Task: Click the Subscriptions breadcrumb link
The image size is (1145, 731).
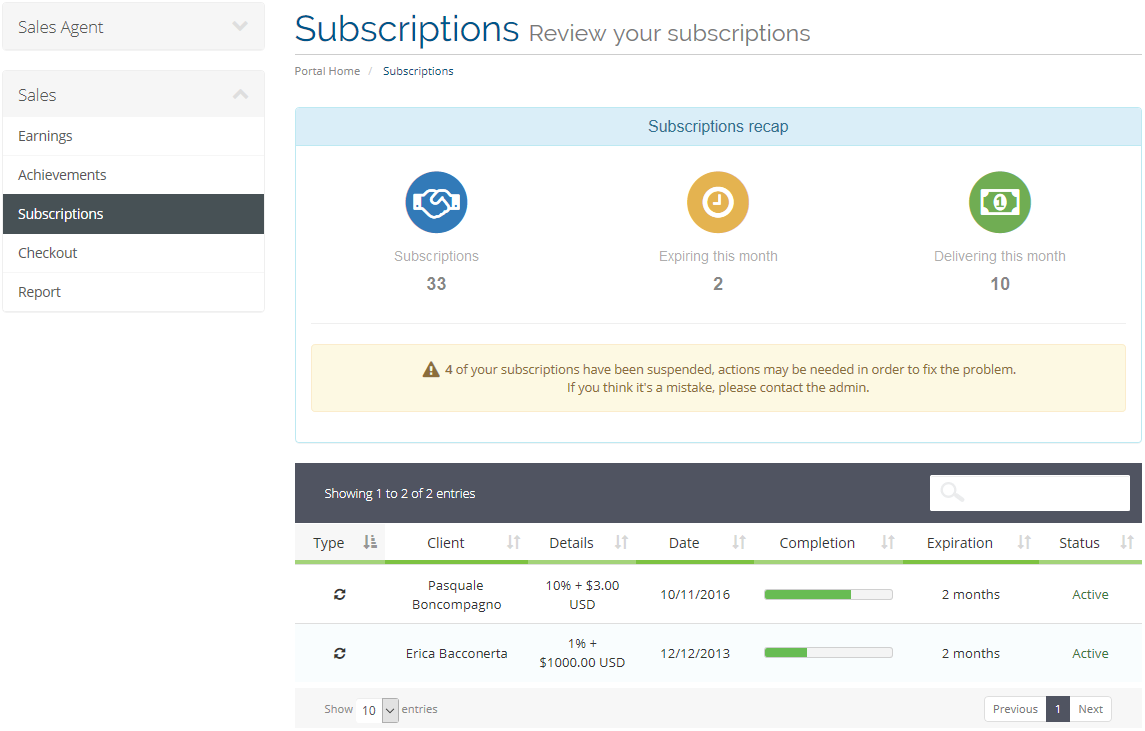Action: 418,71
